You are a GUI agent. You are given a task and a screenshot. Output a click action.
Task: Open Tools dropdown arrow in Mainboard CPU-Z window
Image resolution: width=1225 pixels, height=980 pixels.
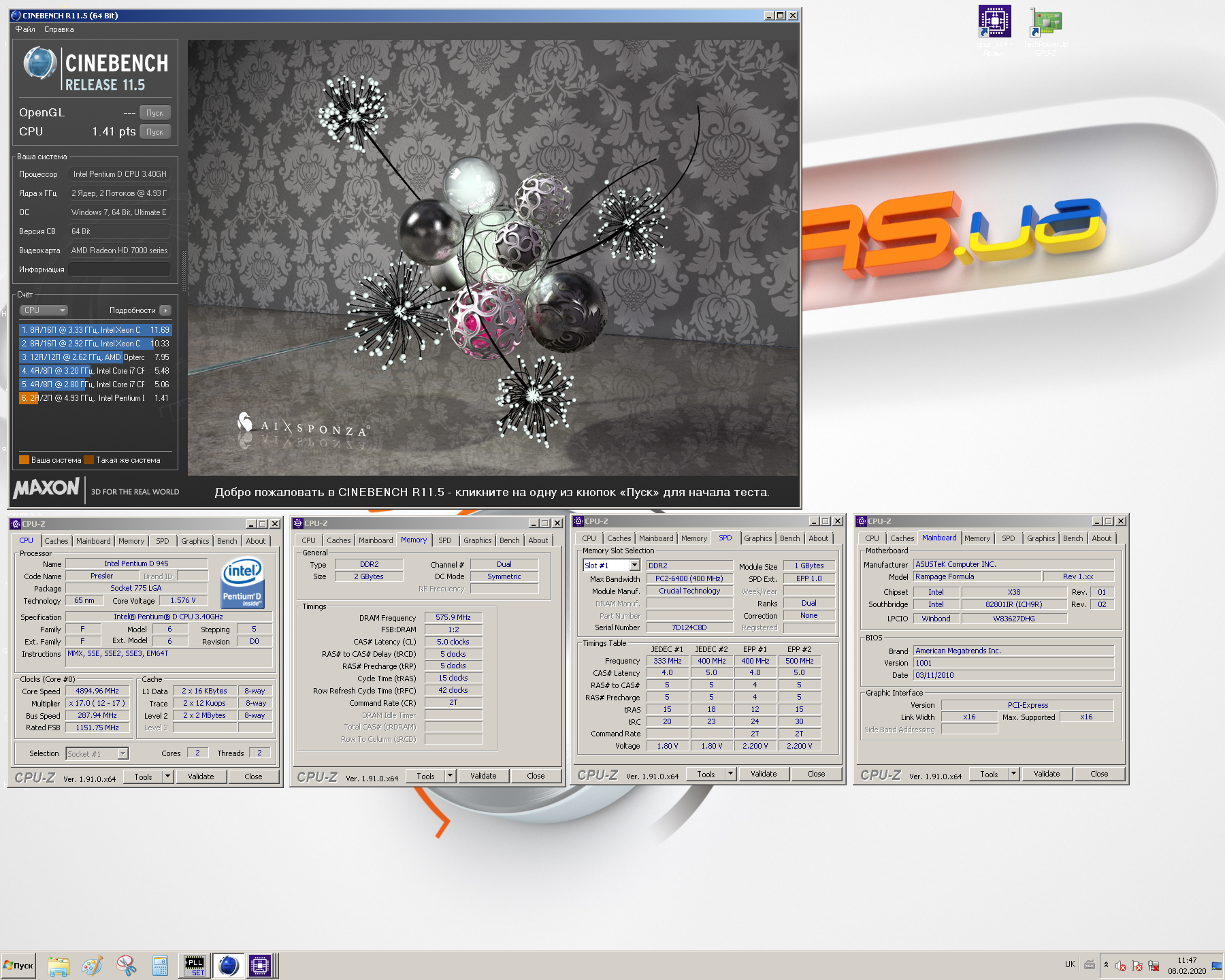(x=1014, y=774)
